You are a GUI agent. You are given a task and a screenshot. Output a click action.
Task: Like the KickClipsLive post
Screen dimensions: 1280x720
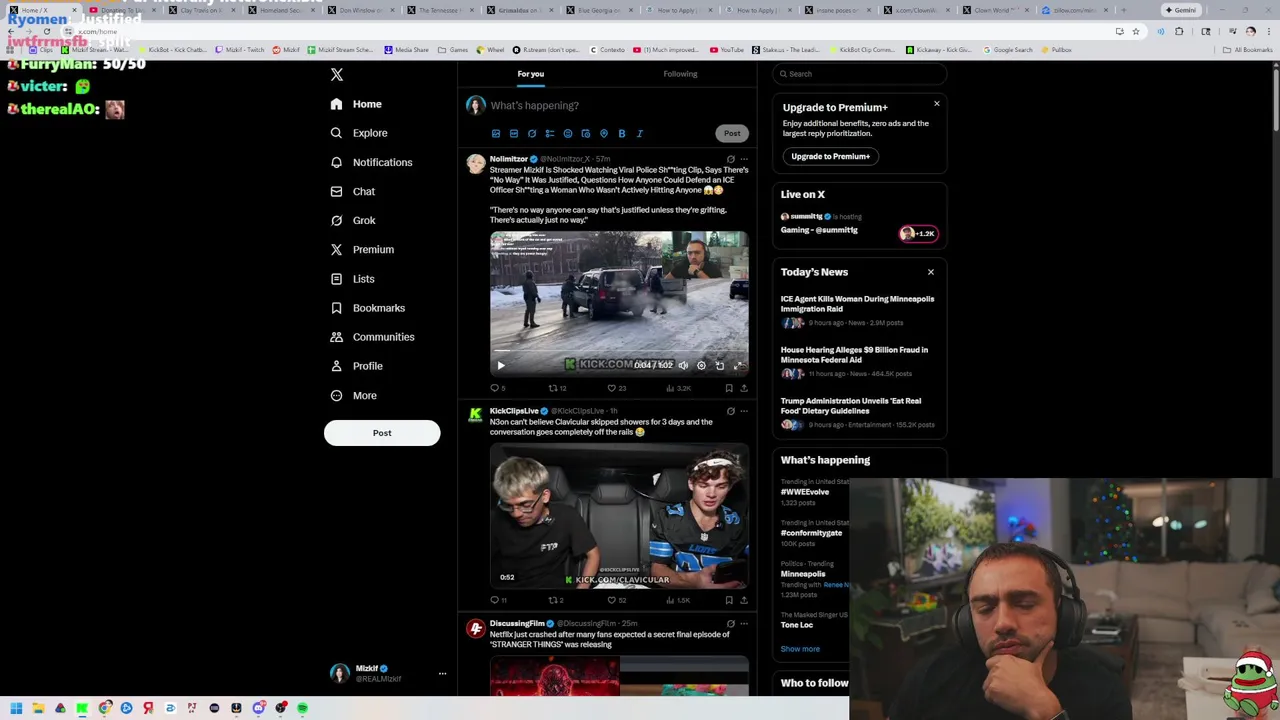coord(616,600)
